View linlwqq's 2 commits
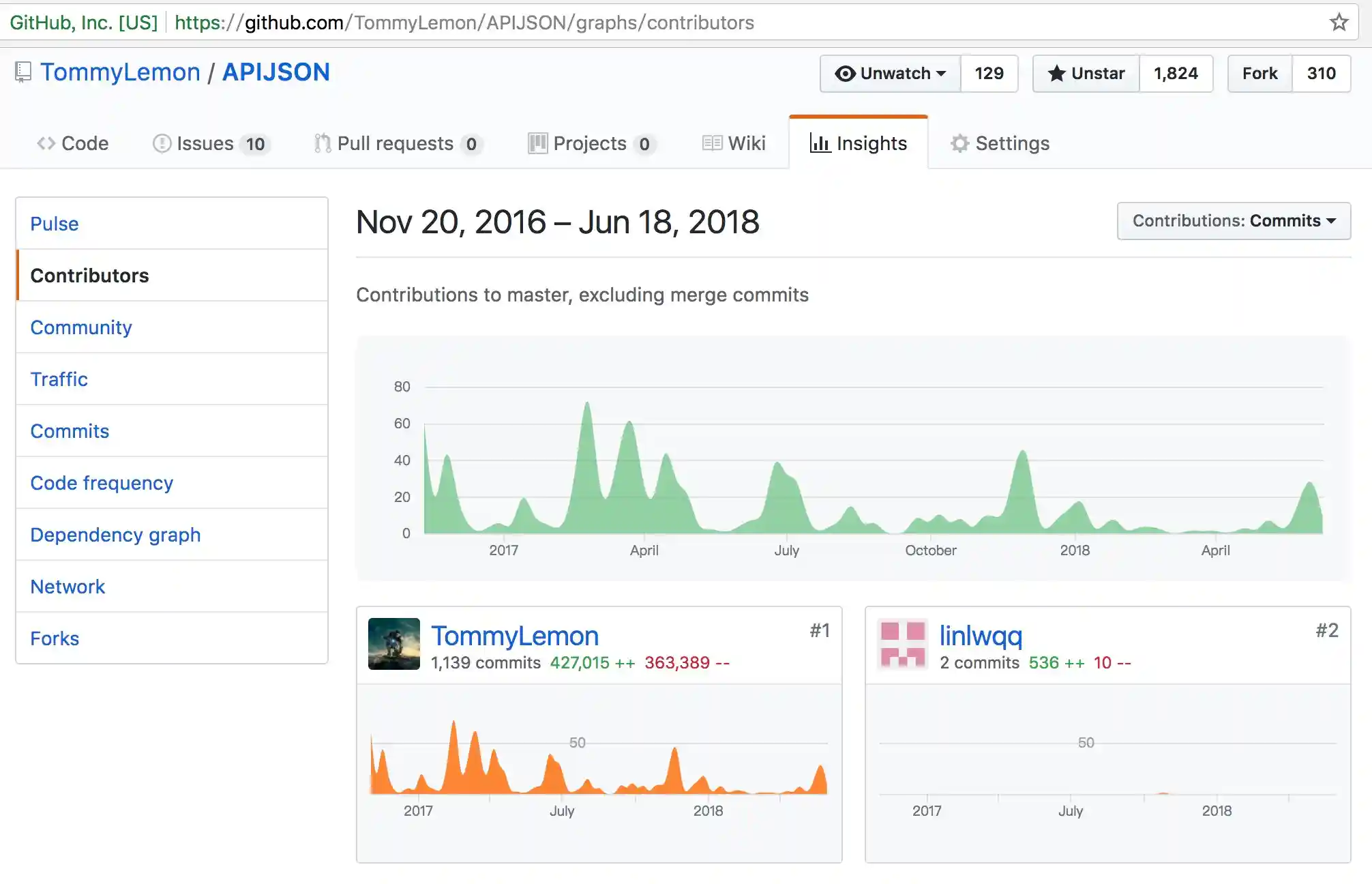This screenshot has width=1372, height=884. pos(979,663)
